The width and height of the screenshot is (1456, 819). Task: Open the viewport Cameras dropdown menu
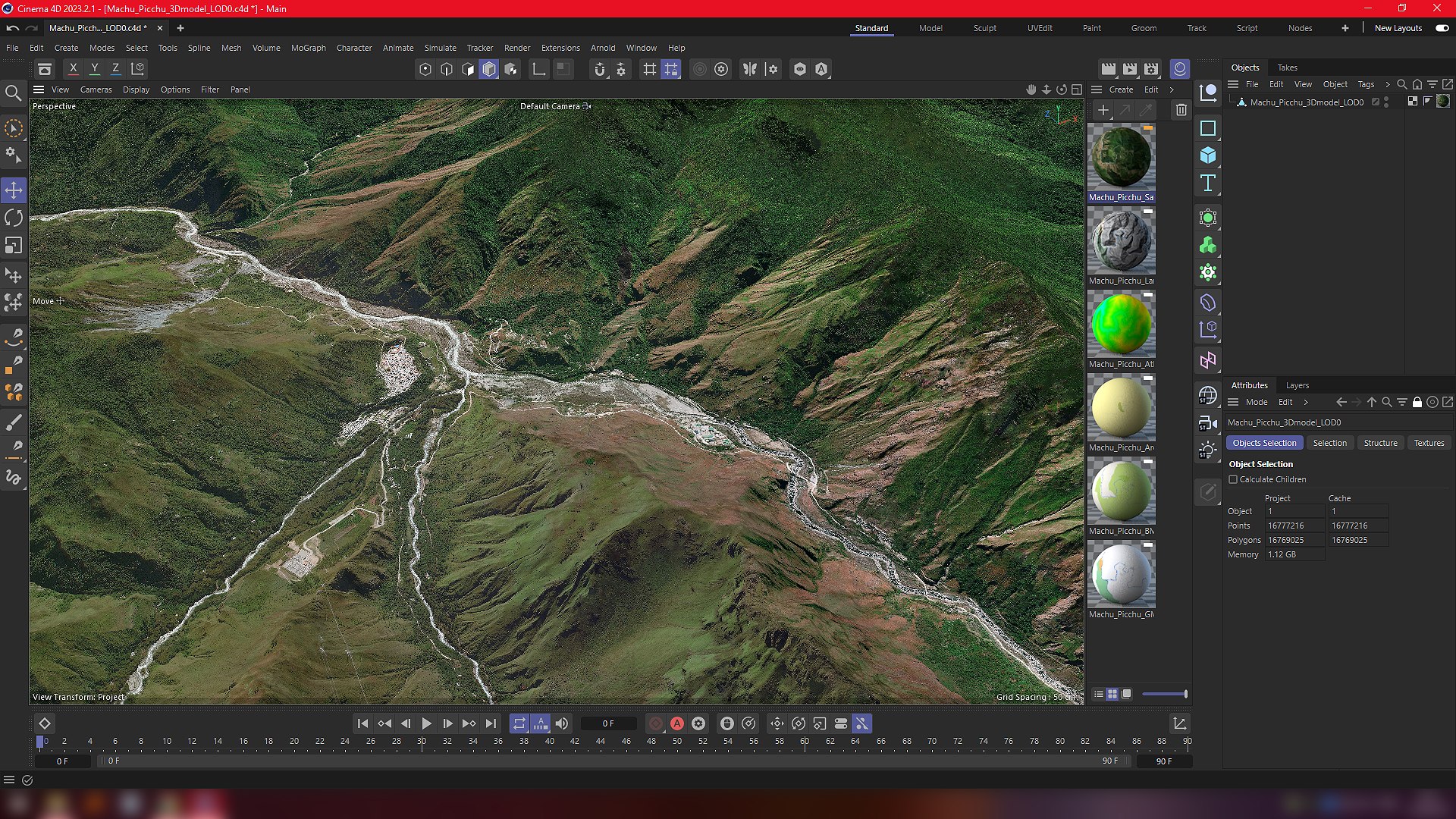coord(96,89)
